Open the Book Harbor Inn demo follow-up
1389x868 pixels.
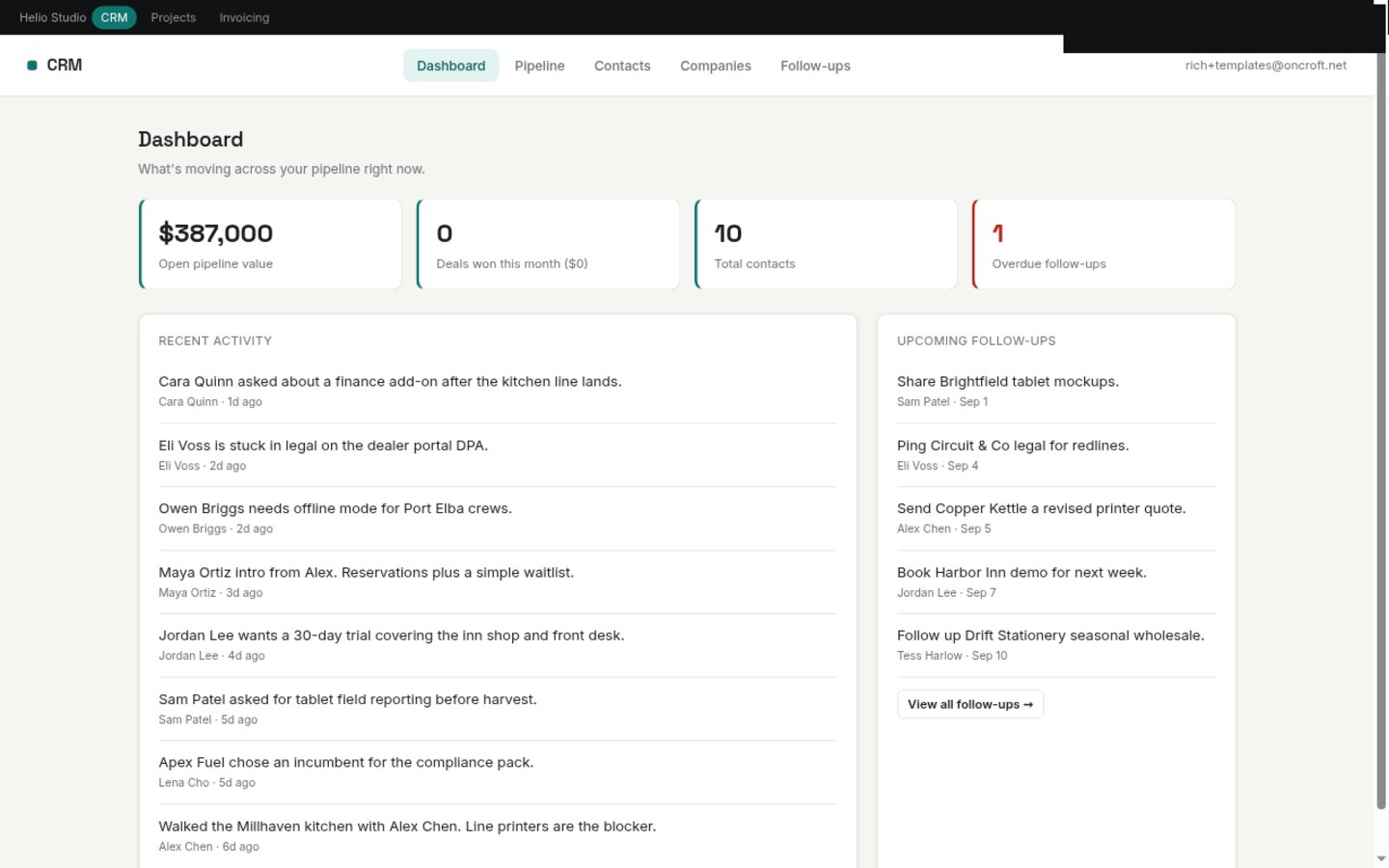pyautogui.click(x=1056, y=582)
